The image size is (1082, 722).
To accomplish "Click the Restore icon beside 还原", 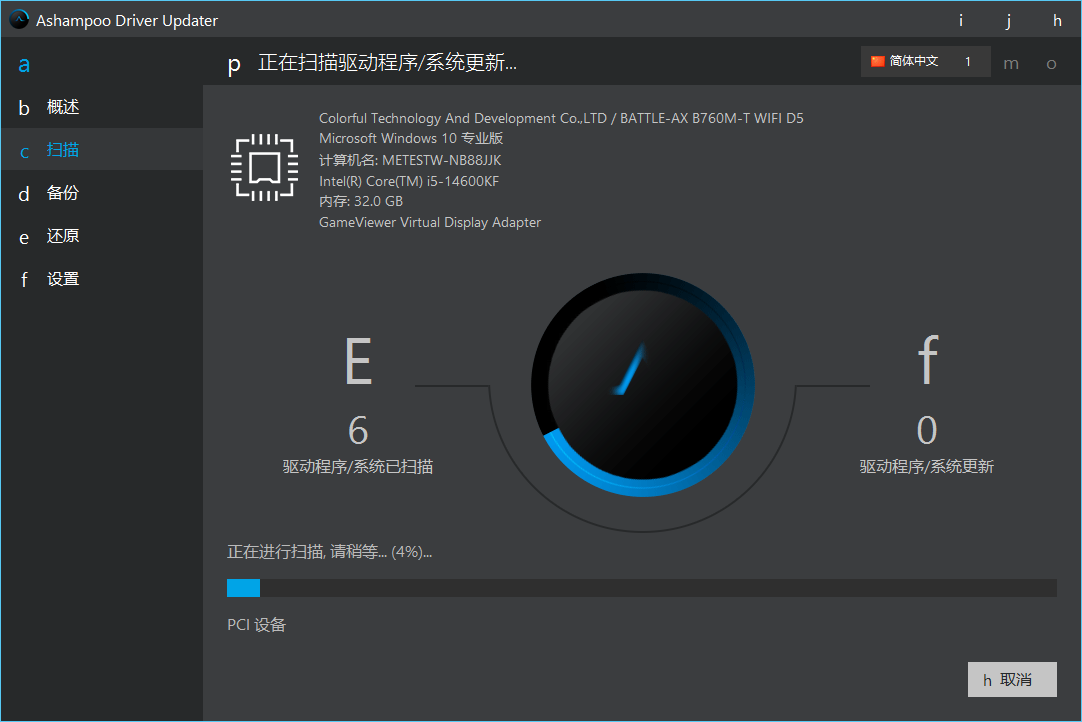I will pyautogui.click(x=24, y=236).
